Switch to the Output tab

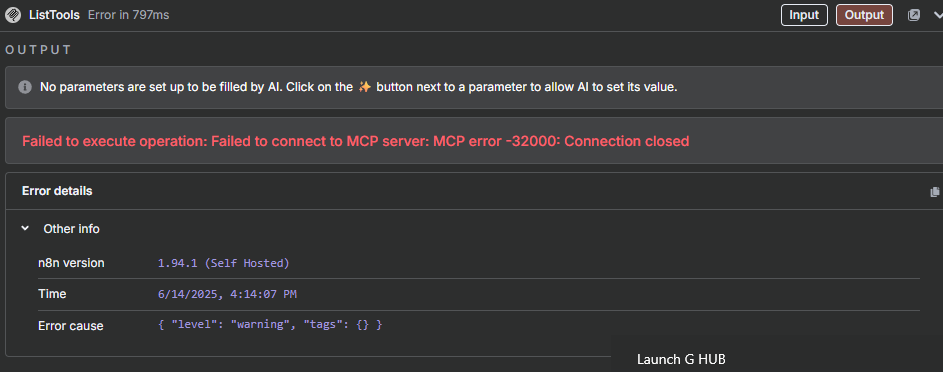click(864, 15)
